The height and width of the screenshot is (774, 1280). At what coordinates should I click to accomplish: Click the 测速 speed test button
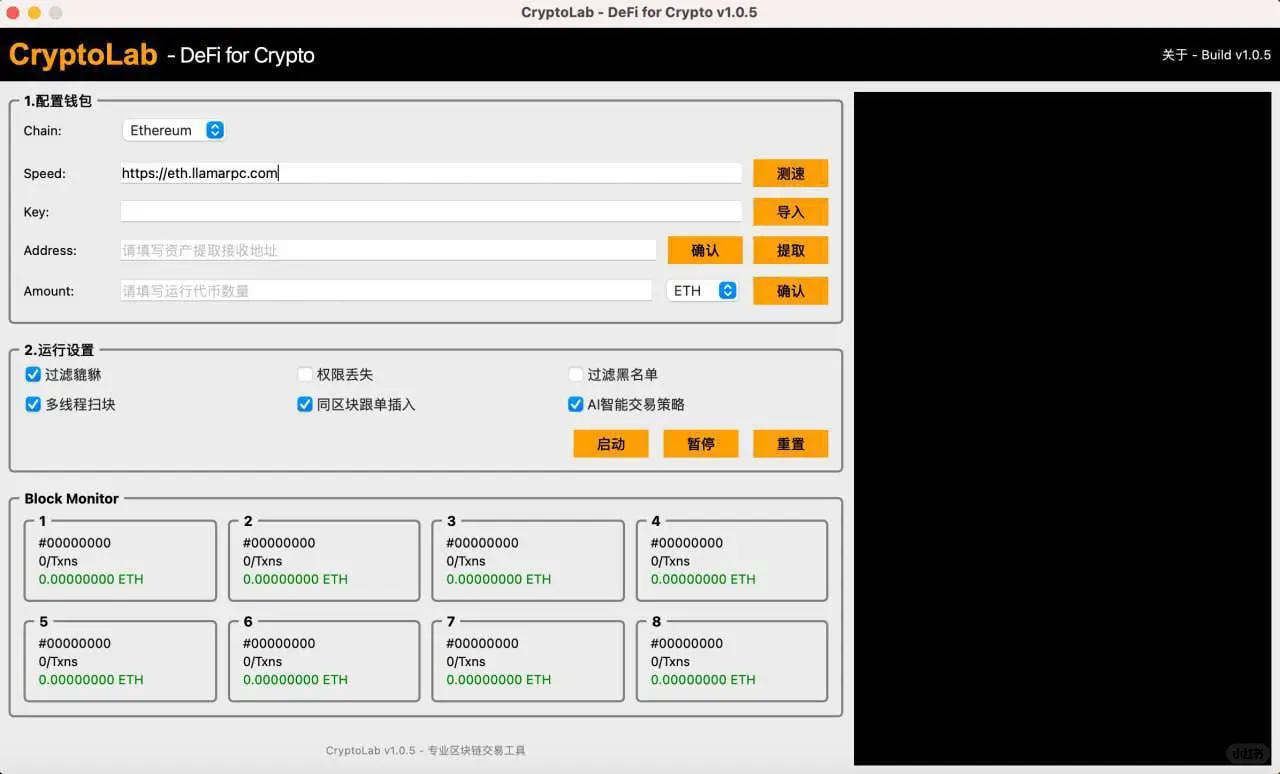click(x=790, y=172)
